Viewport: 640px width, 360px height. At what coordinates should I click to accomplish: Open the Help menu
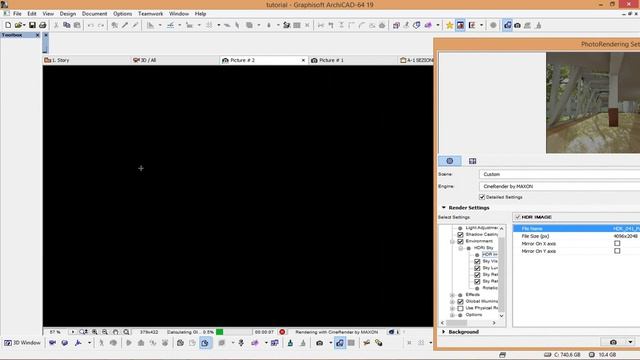(x=200, y=13)
